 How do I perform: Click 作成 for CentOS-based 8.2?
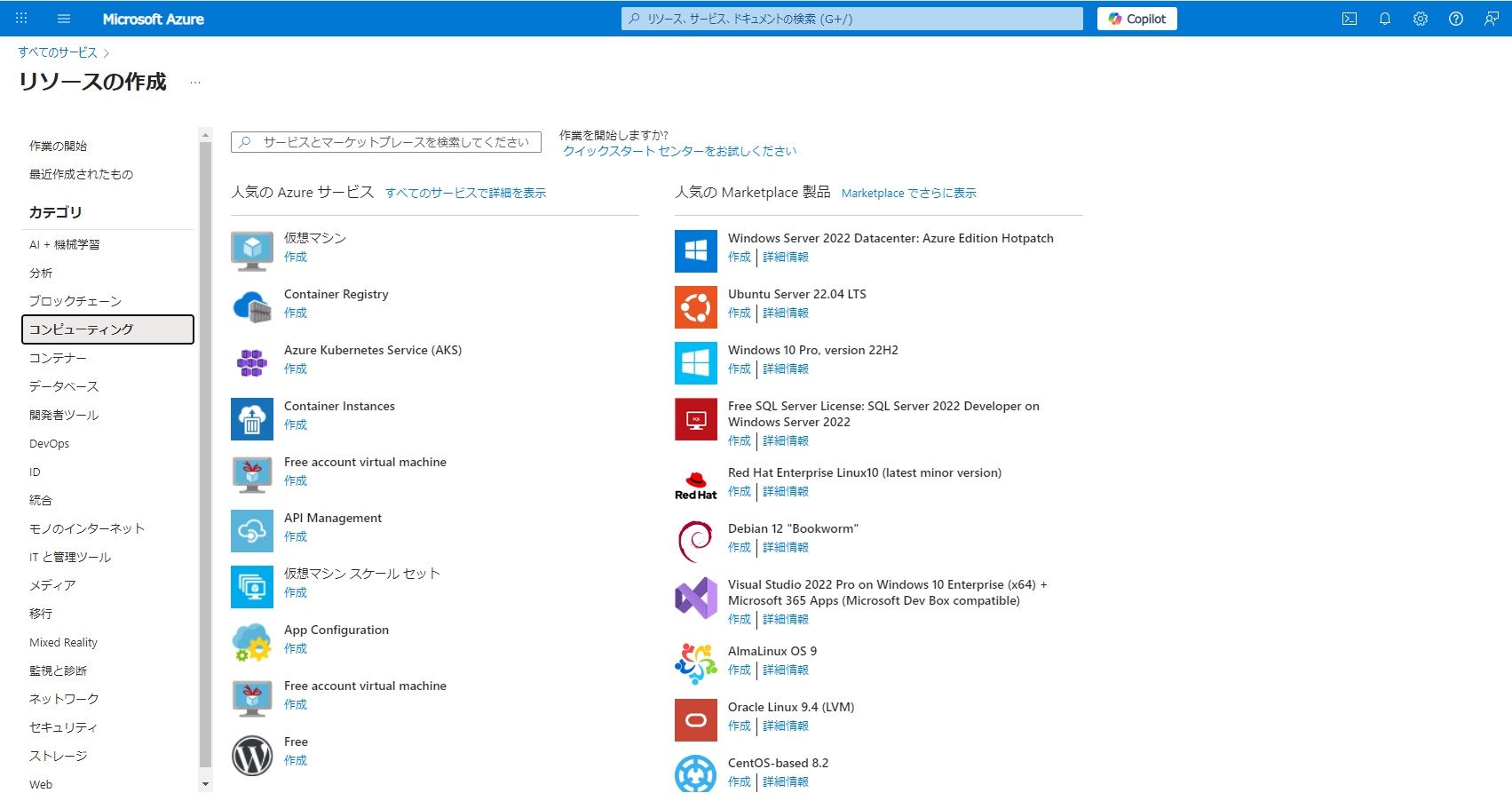point(740,781)
